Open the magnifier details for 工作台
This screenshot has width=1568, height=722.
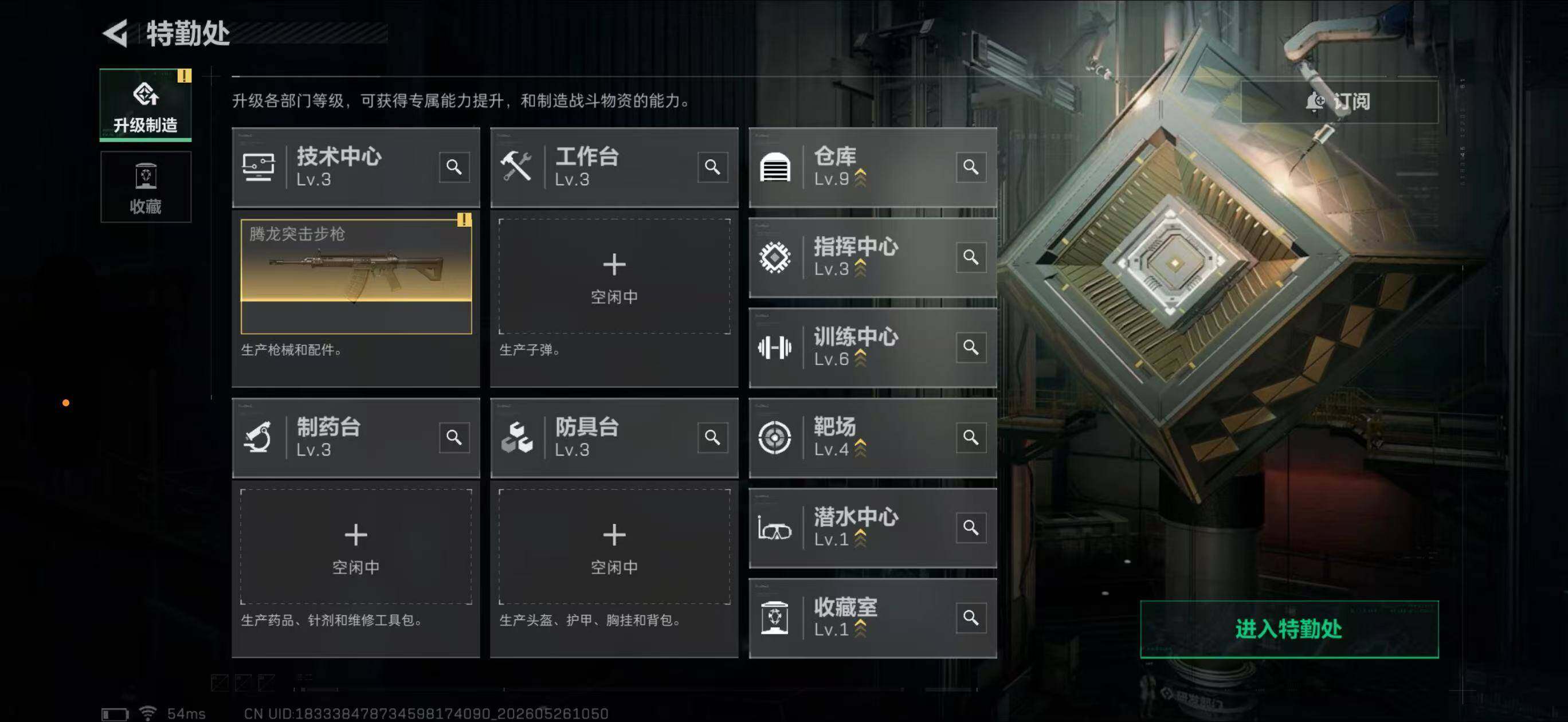[x=712, y=167]
